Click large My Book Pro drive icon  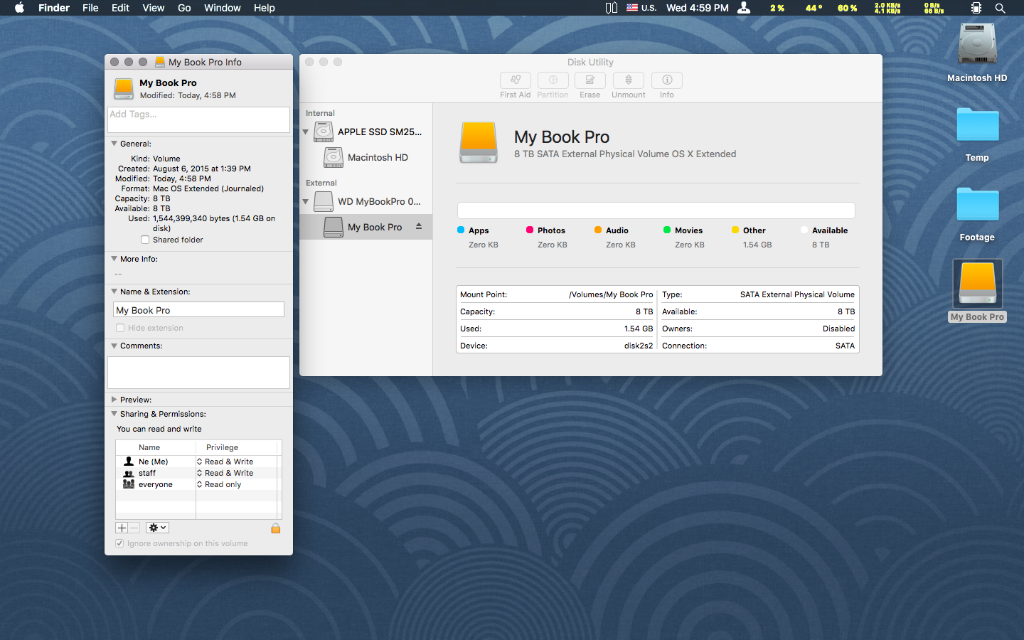tap(479, 142)
